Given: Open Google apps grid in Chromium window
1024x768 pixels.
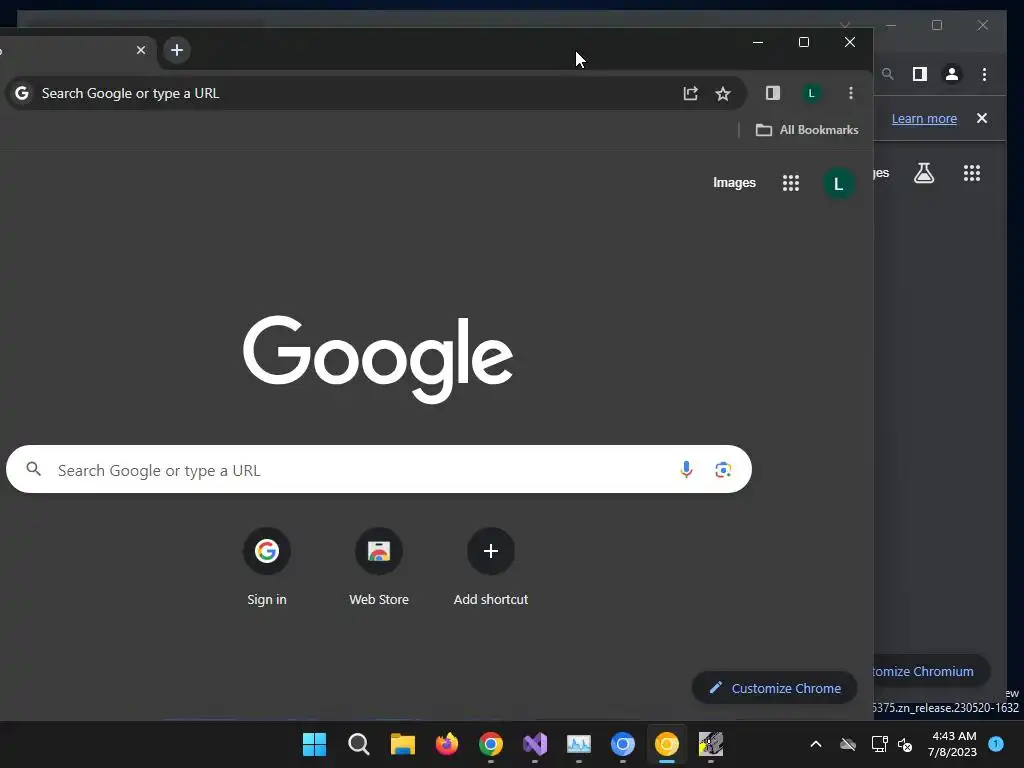Looking at the screenshot, I should tap(972, 173).
